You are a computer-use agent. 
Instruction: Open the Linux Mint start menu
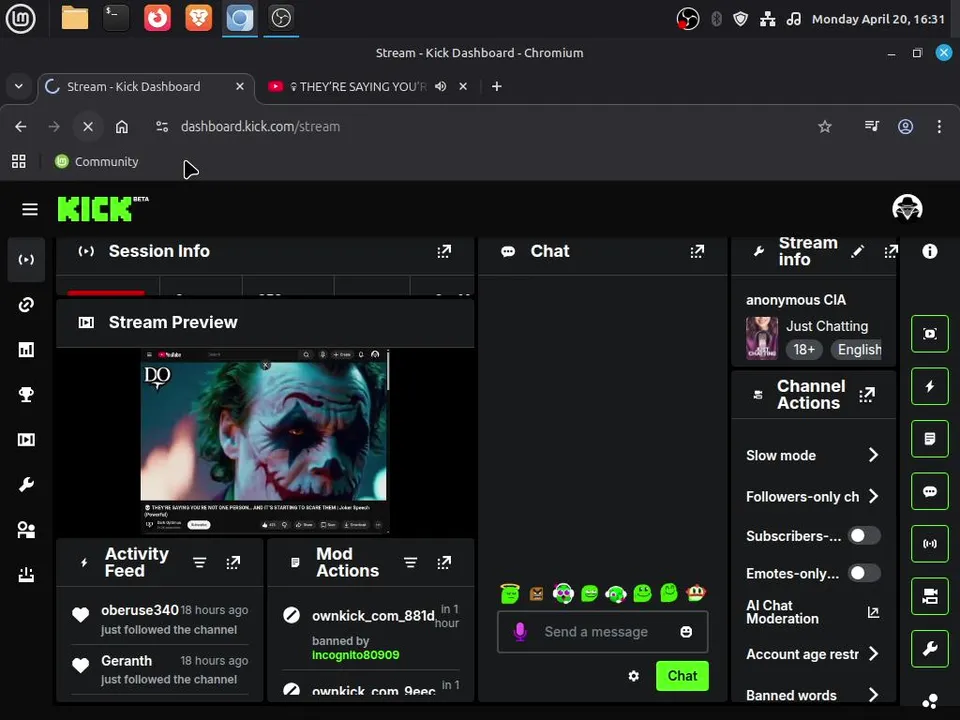tap(21, 18)
